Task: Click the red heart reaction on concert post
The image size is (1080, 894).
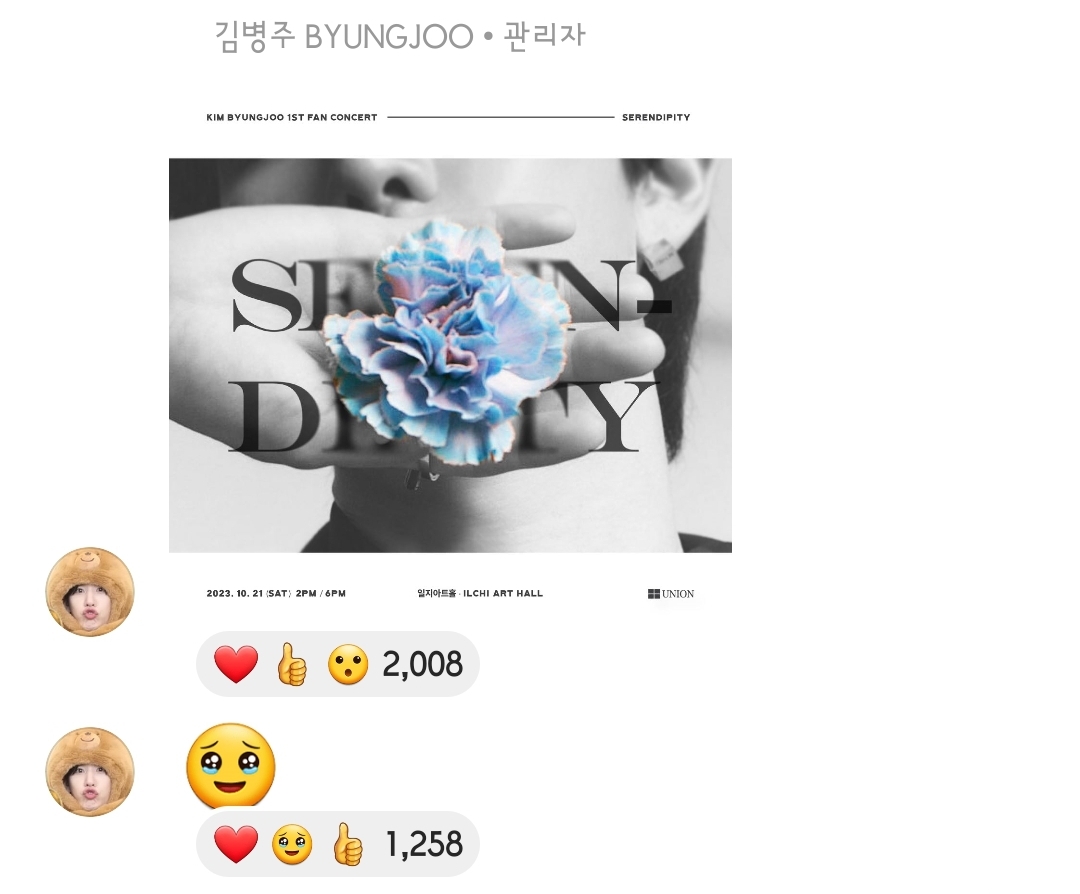Action: [236, 664]
